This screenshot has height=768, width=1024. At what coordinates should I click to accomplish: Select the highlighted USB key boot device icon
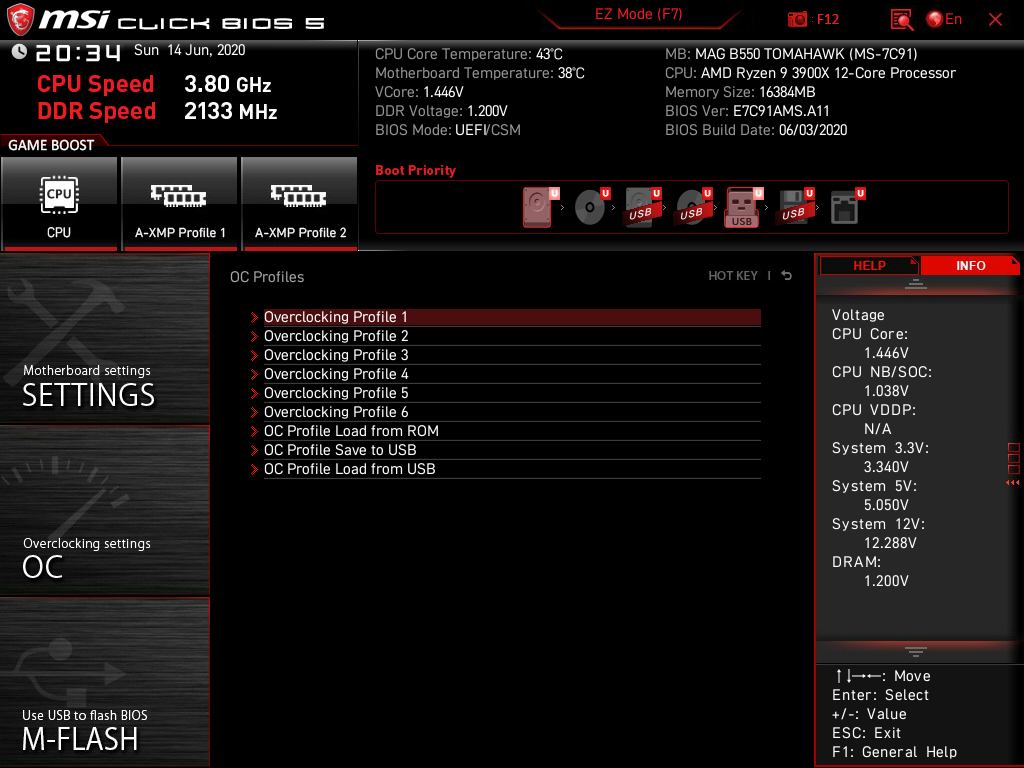coord(742,207)
